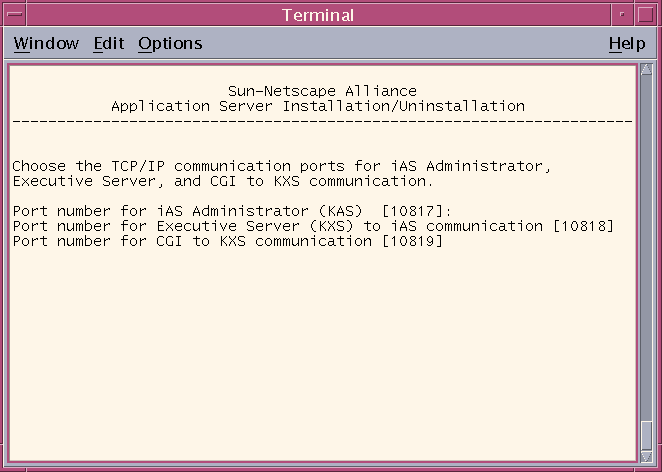Click the CGI to KXS port line
The width and height of the screenshot is (662, 472).
[x=228, y=241]
